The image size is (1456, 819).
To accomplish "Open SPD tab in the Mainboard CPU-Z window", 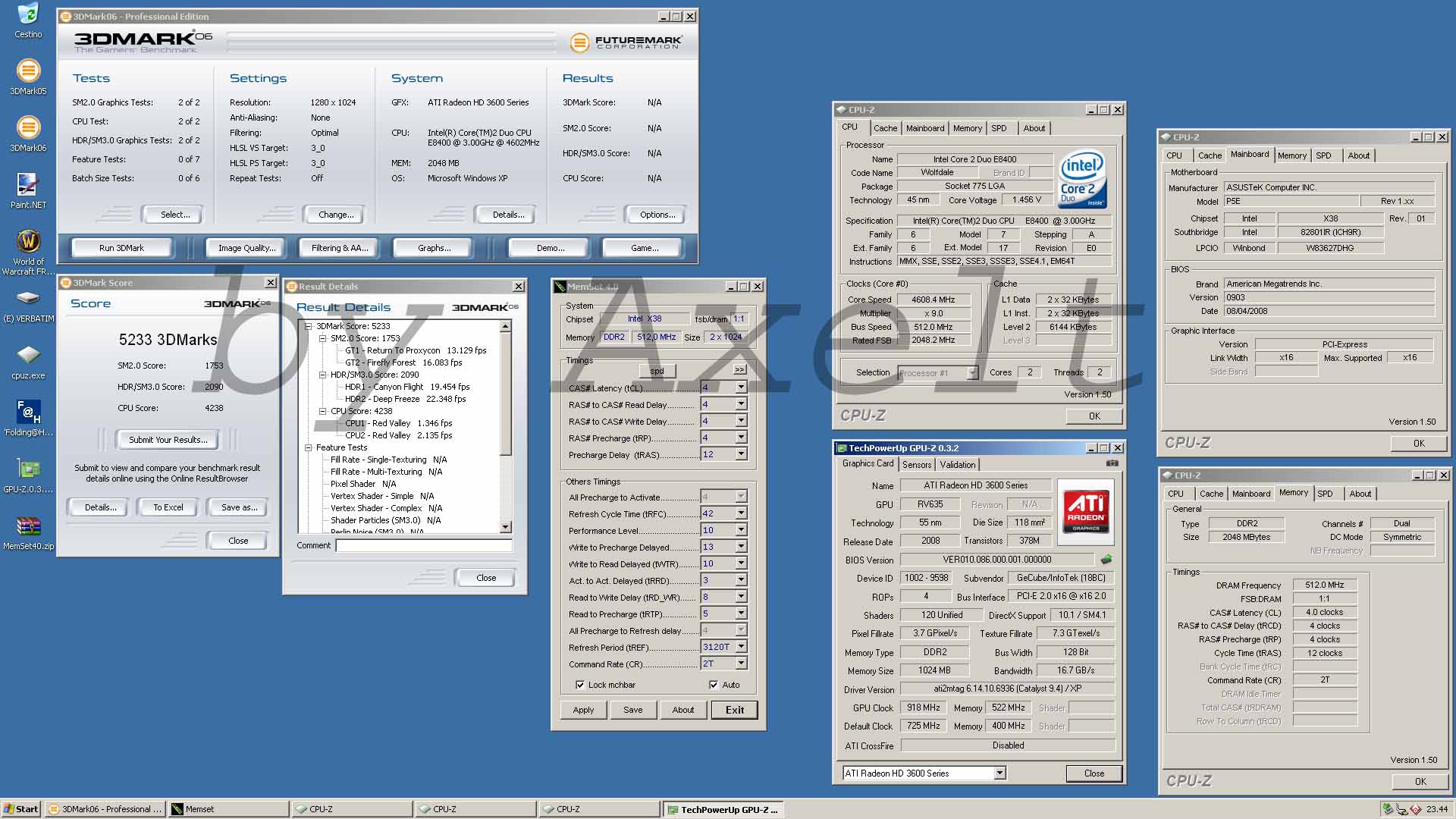I will [1323, 155].
